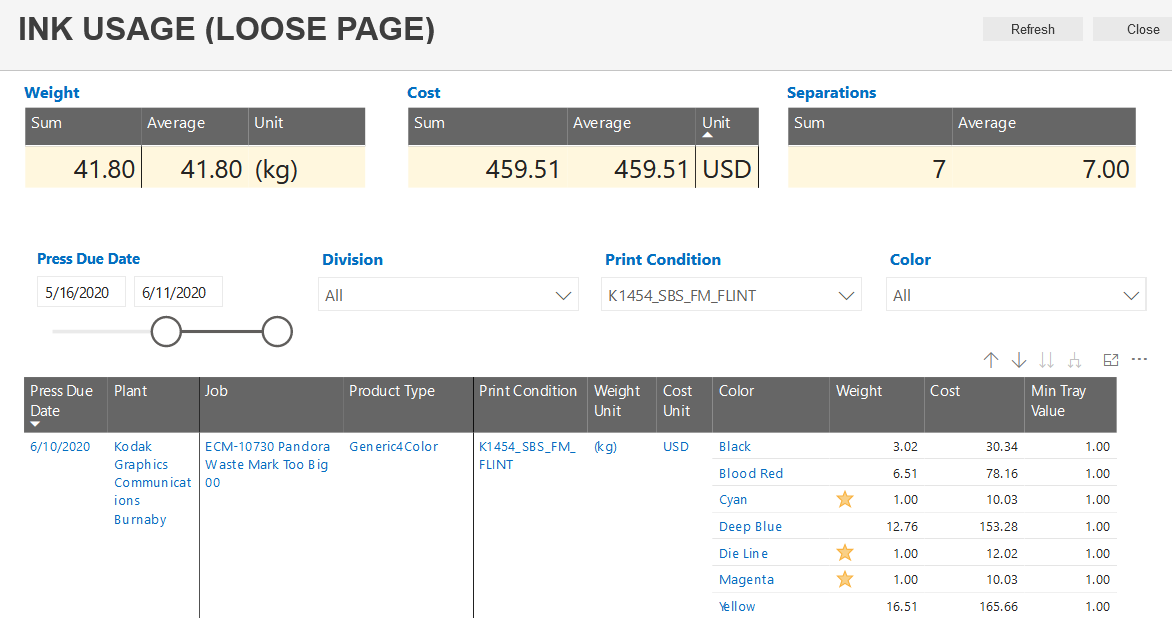1172x631 pixels.
Task: Click the double-arrow next level icon
Action: pyautogui.click(x=1047, y=360)
